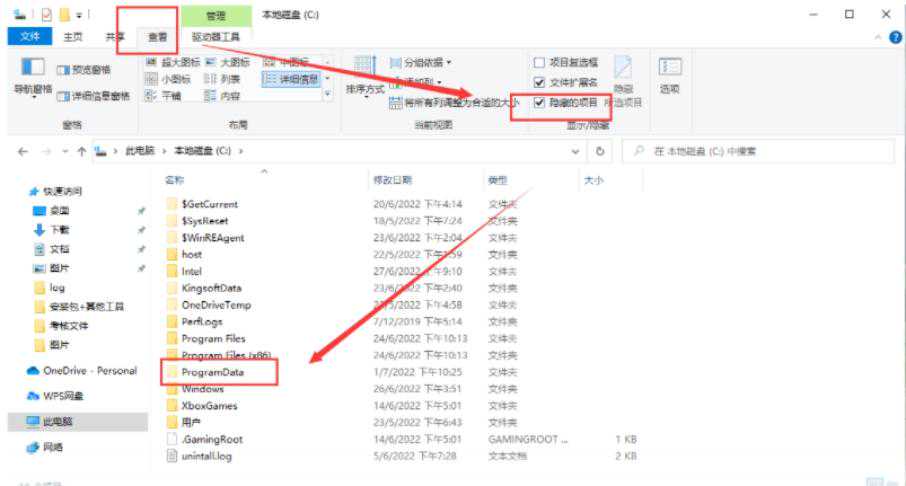The width and height of the screenshot is (906, 486).
Task: Expand the layout gallery more arrow
Action: tap(327, 96)
